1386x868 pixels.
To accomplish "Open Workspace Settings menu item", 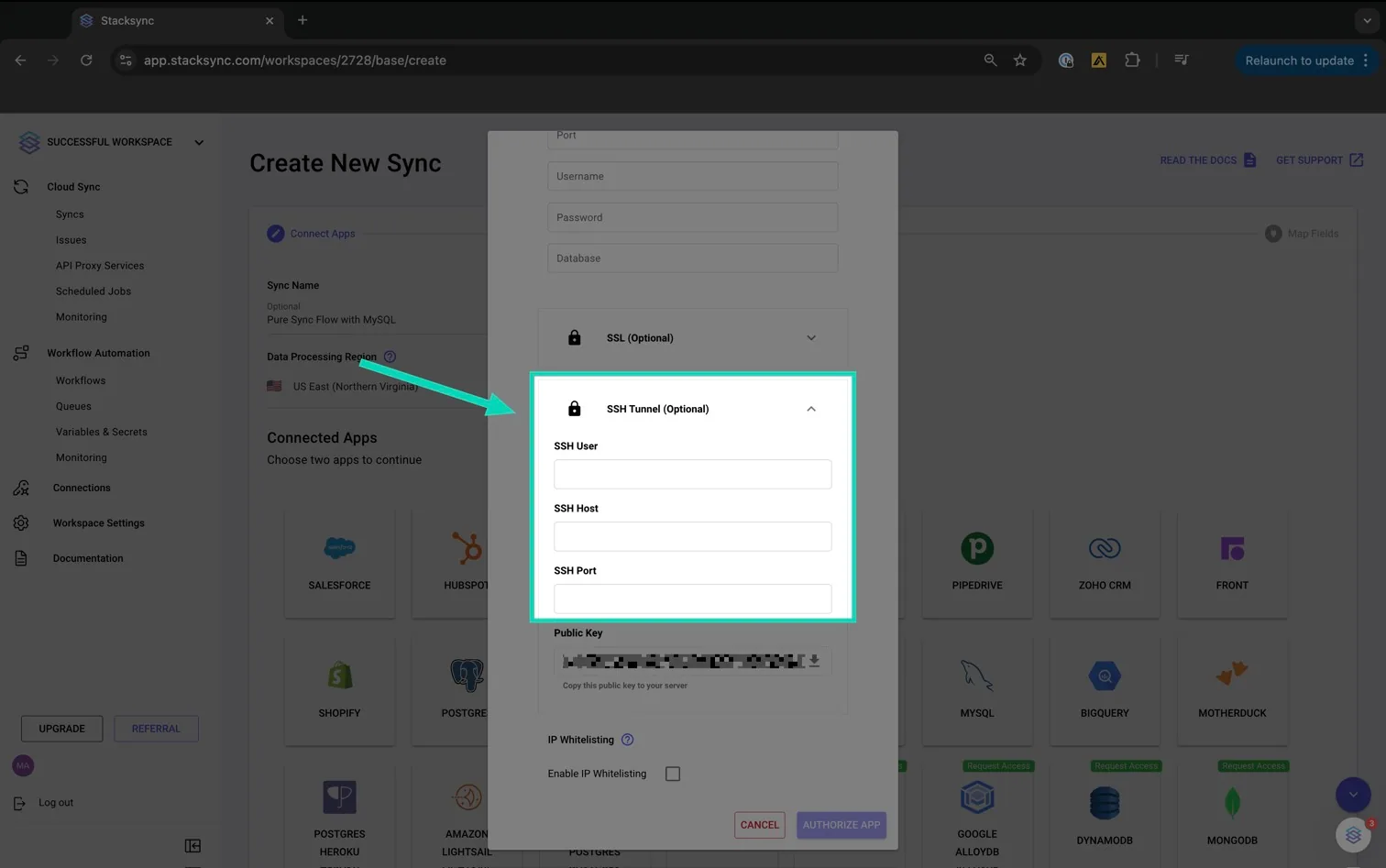I will pyautogui.click(x=99, y=522).
